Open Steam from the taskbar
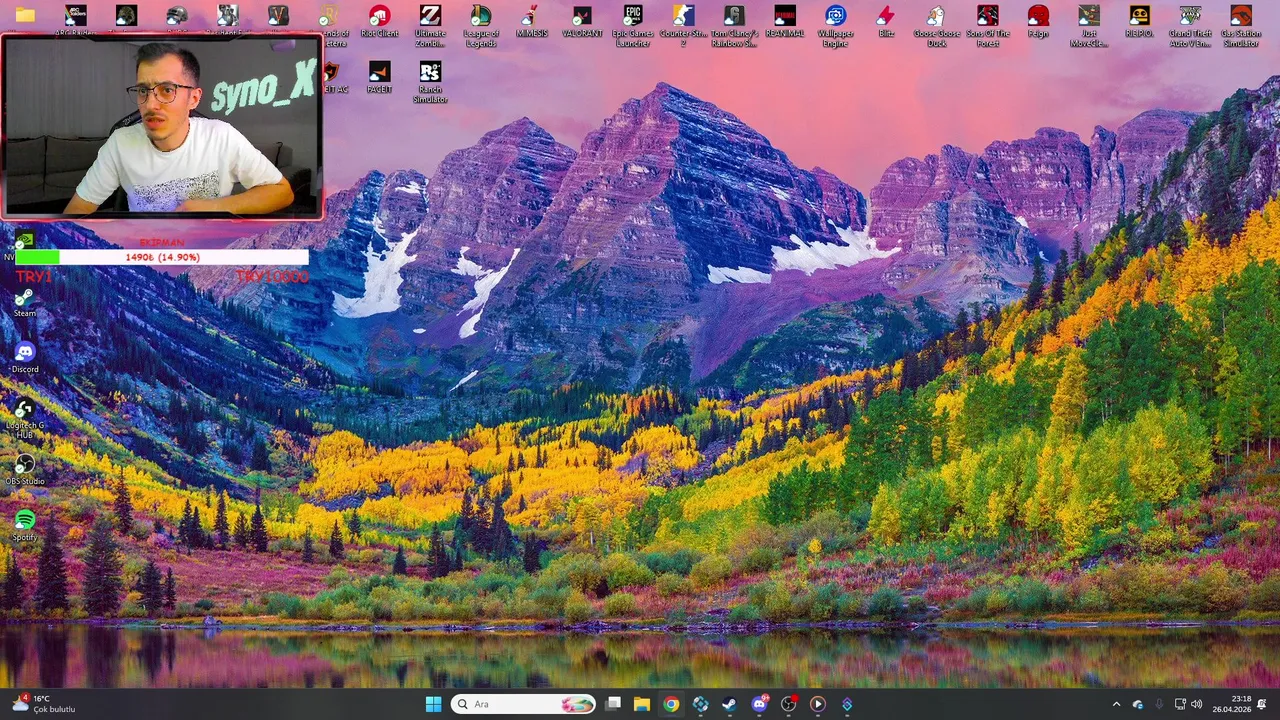 [729, 704]
